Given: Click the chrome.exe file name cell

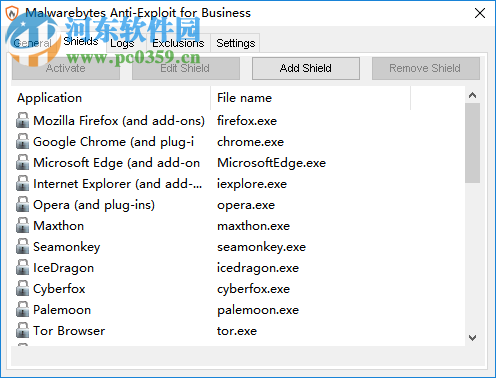Looking at the screenshot, I should point(251,142).
